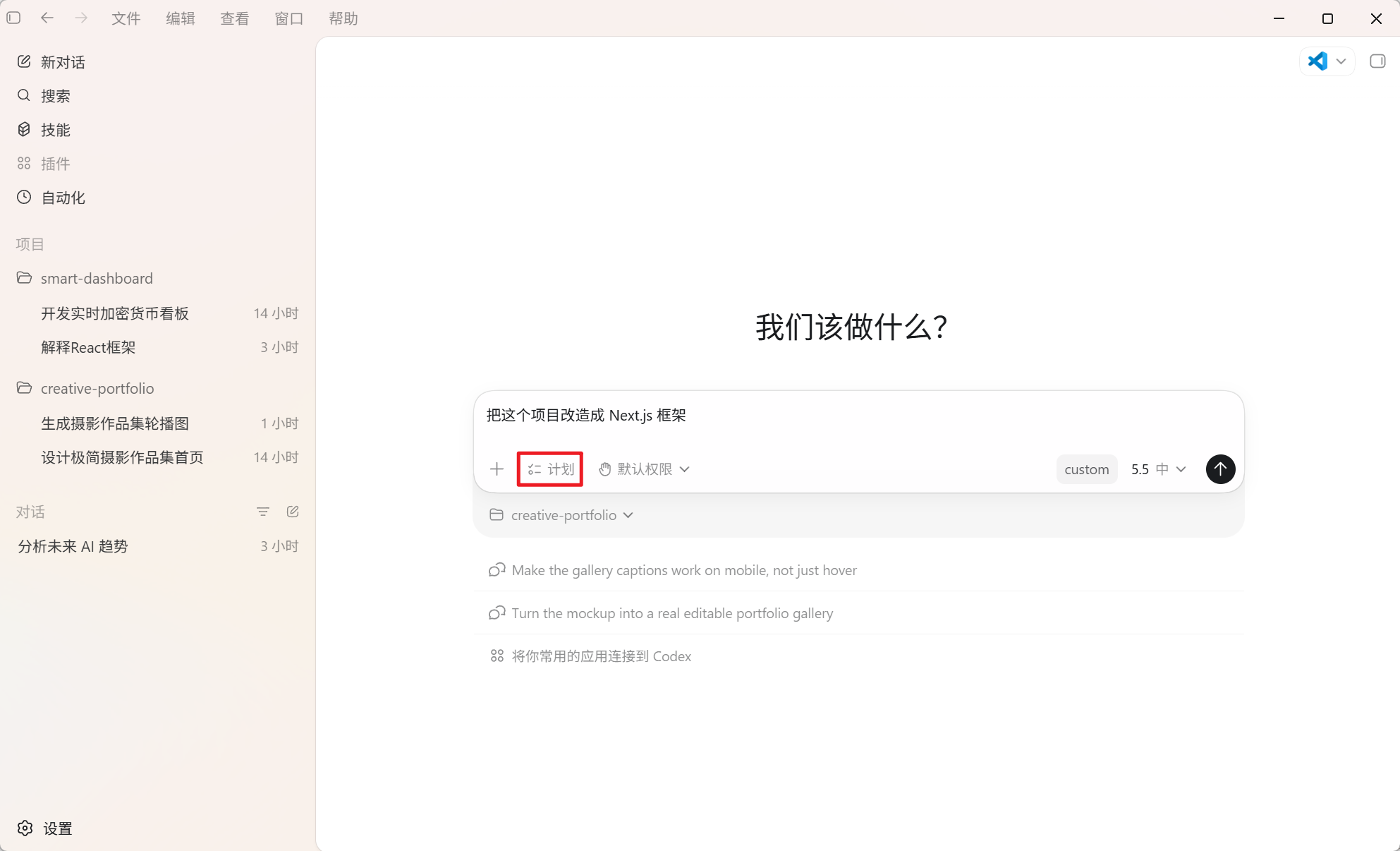Open the 窗口 menu
Viewport: 1400px width, 851px height.
[288, 18]
